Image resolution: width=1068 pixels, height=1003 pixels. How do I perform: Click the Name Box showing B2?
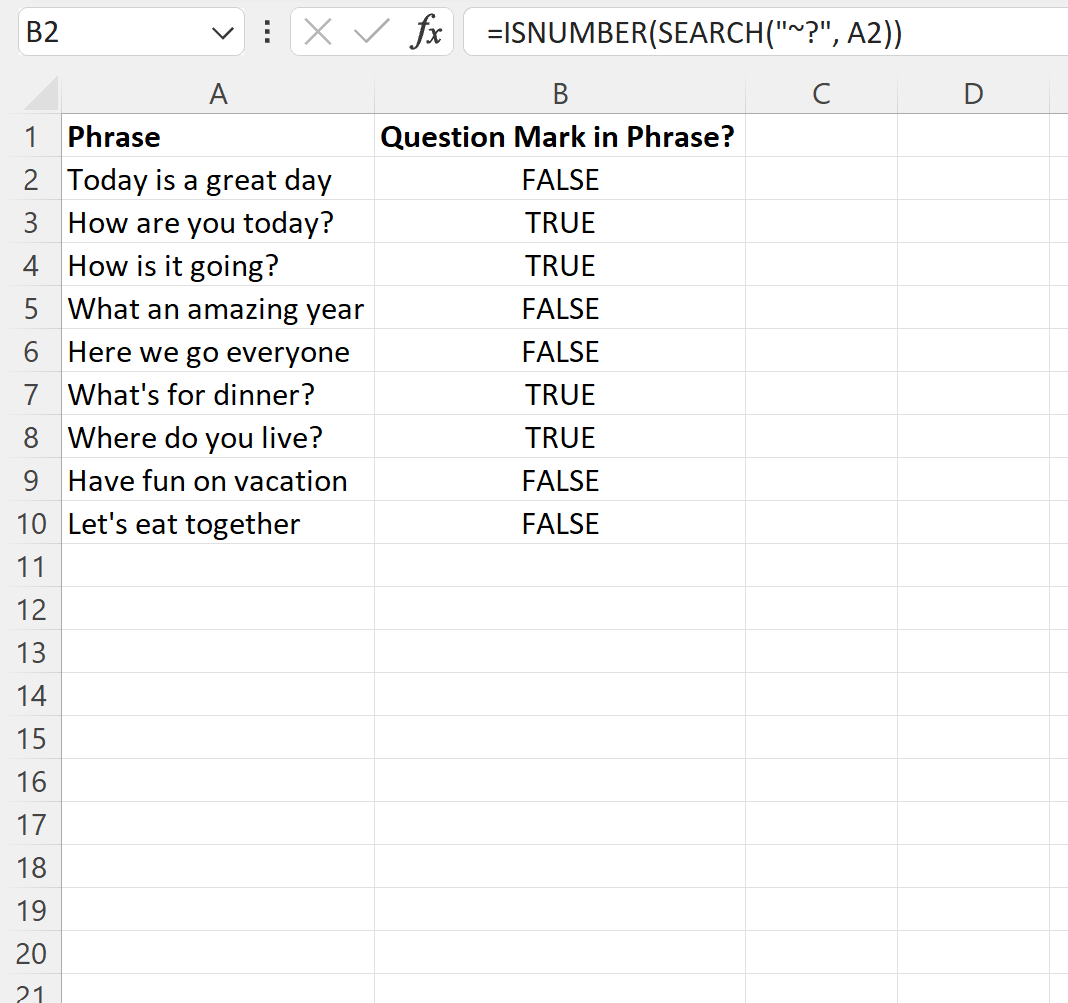click(x=131, y=32)
